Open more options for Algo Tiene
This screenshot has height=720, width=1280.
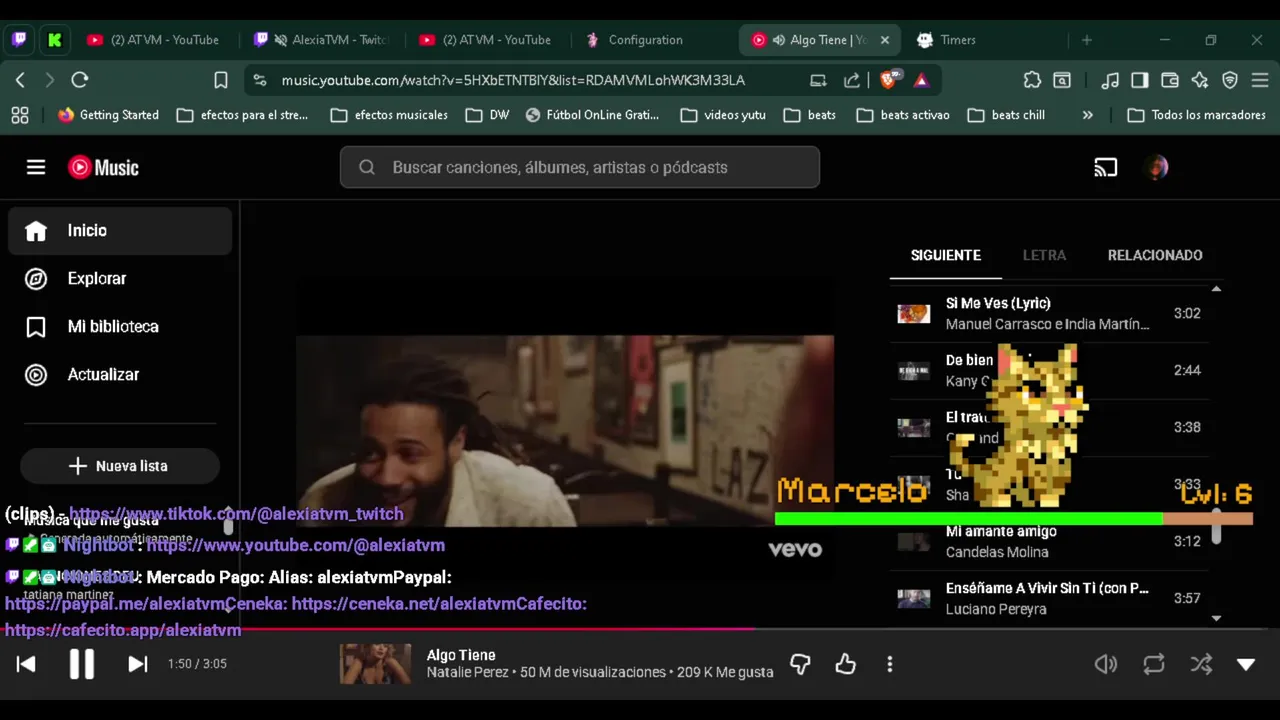click(890, 664)
